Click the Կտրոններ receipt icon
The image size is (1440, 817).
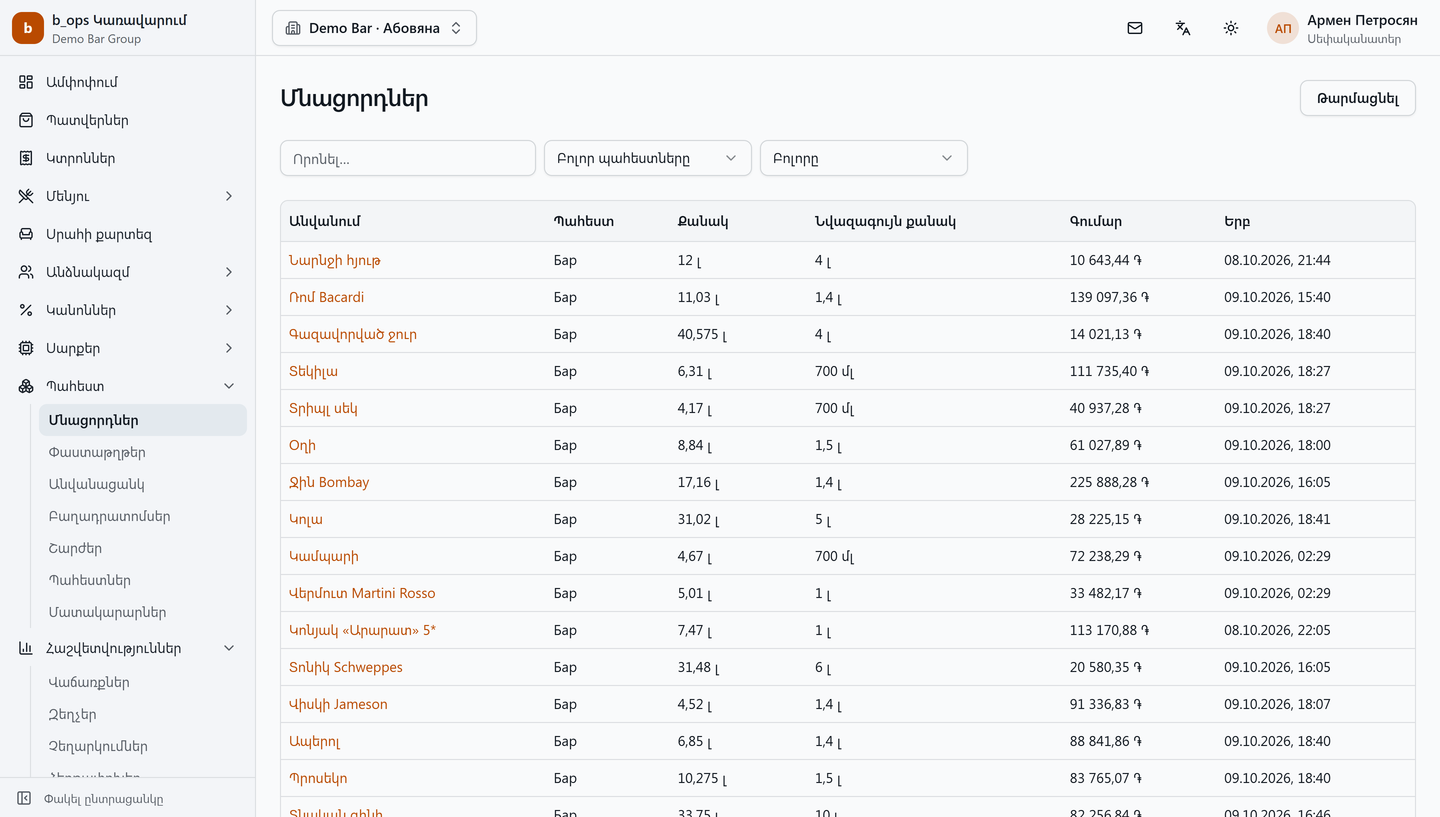pyautogui.click(x=26, y=158)
